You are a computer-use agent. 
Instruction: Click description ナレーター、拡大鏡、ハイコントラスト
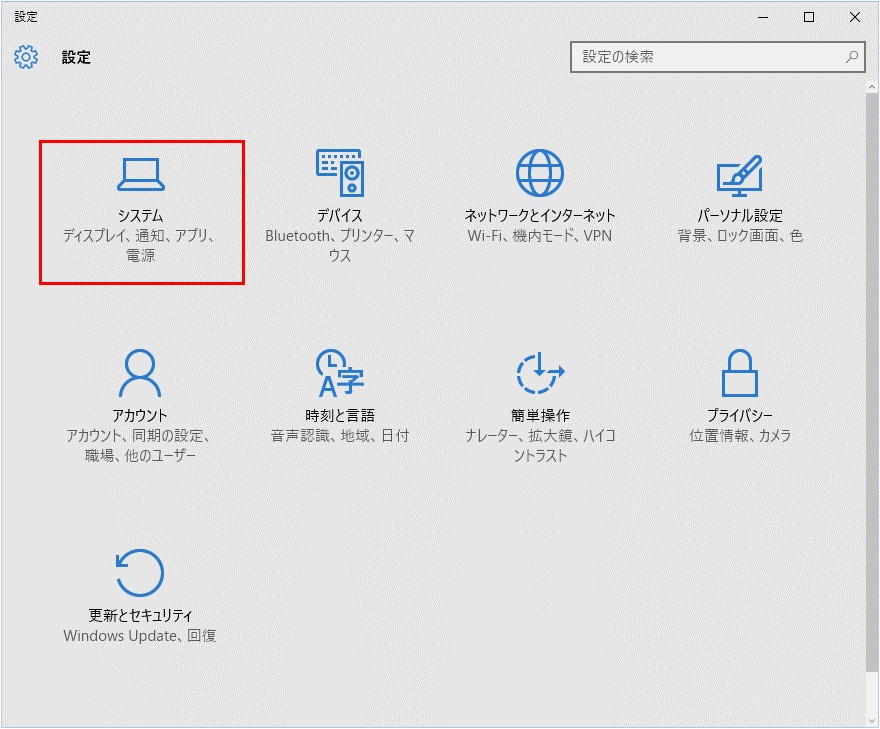(540, 446)
